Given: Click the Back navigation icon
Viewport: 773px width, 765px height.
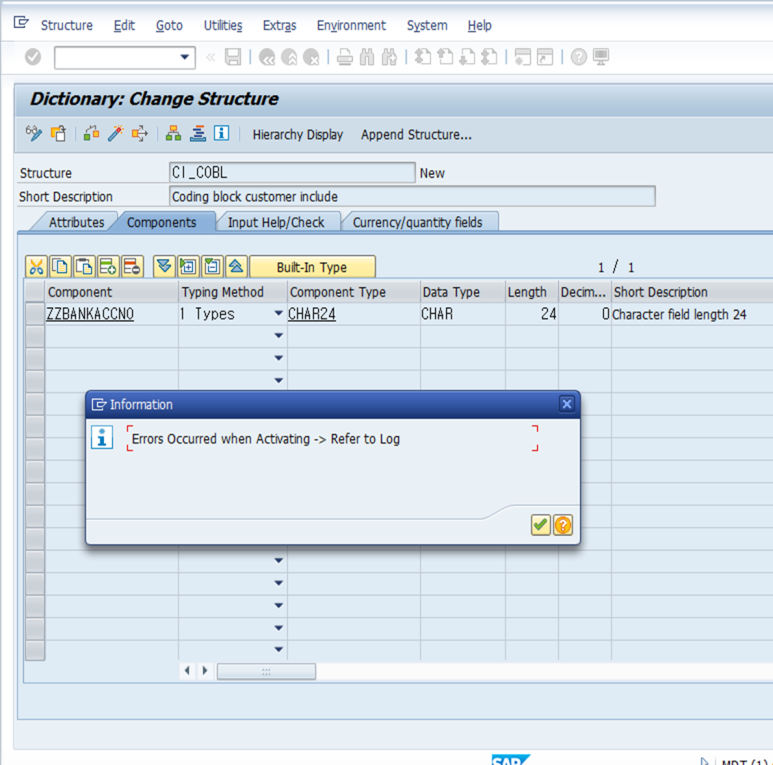Looking at the screenshot, I should [267, 58].
